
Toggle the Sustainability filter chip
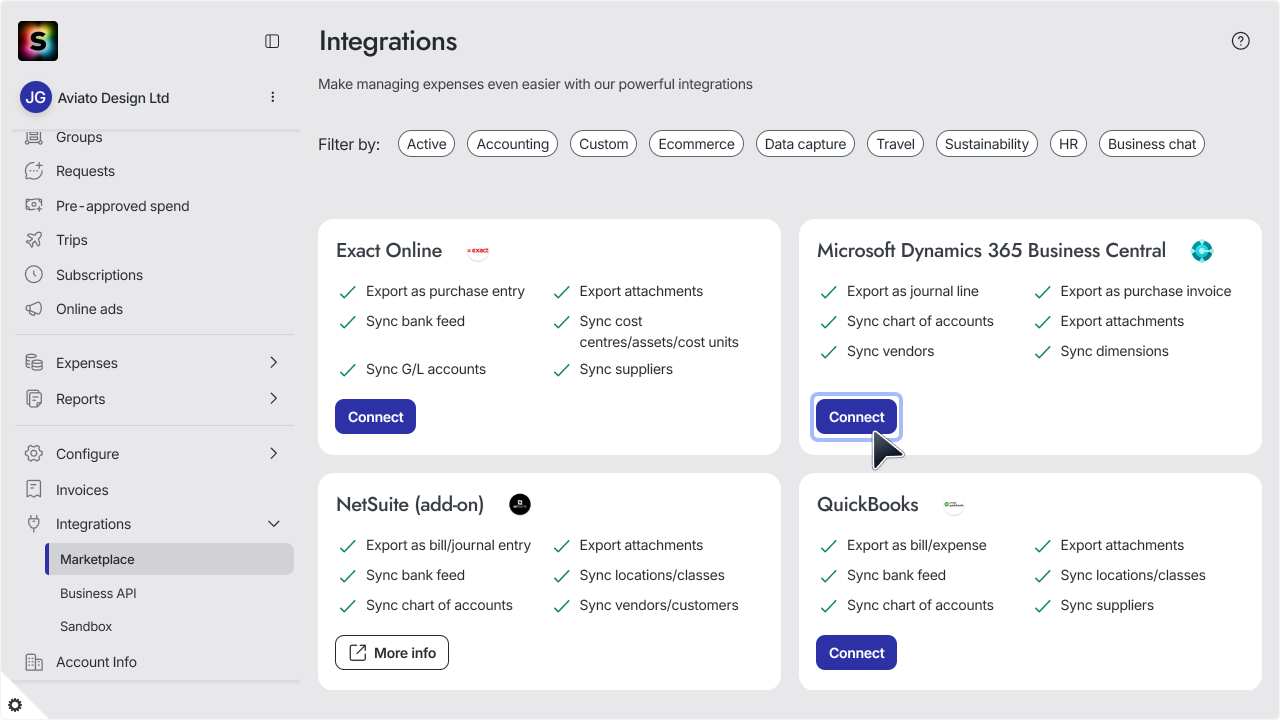(x=987, y=144)
